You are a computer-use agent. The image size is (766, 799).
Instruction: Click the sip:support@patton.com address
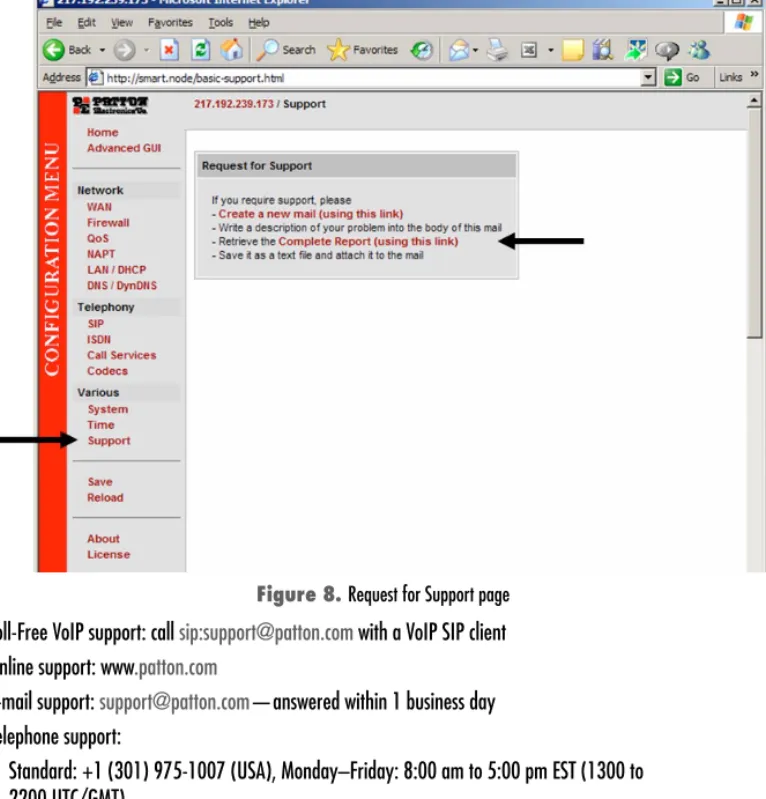point(266,632)
